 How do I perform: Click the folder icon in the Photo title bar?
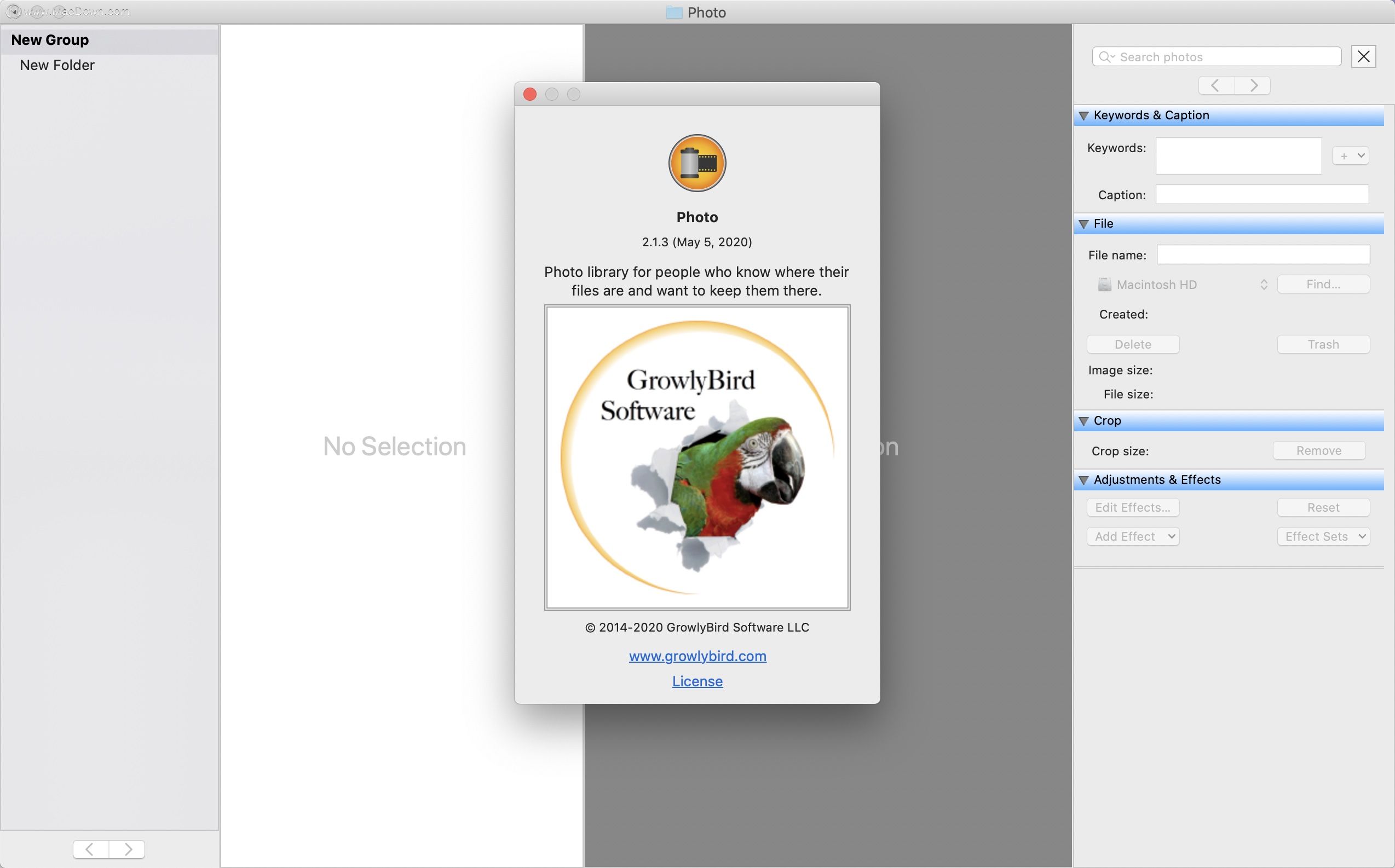point(673,12)
